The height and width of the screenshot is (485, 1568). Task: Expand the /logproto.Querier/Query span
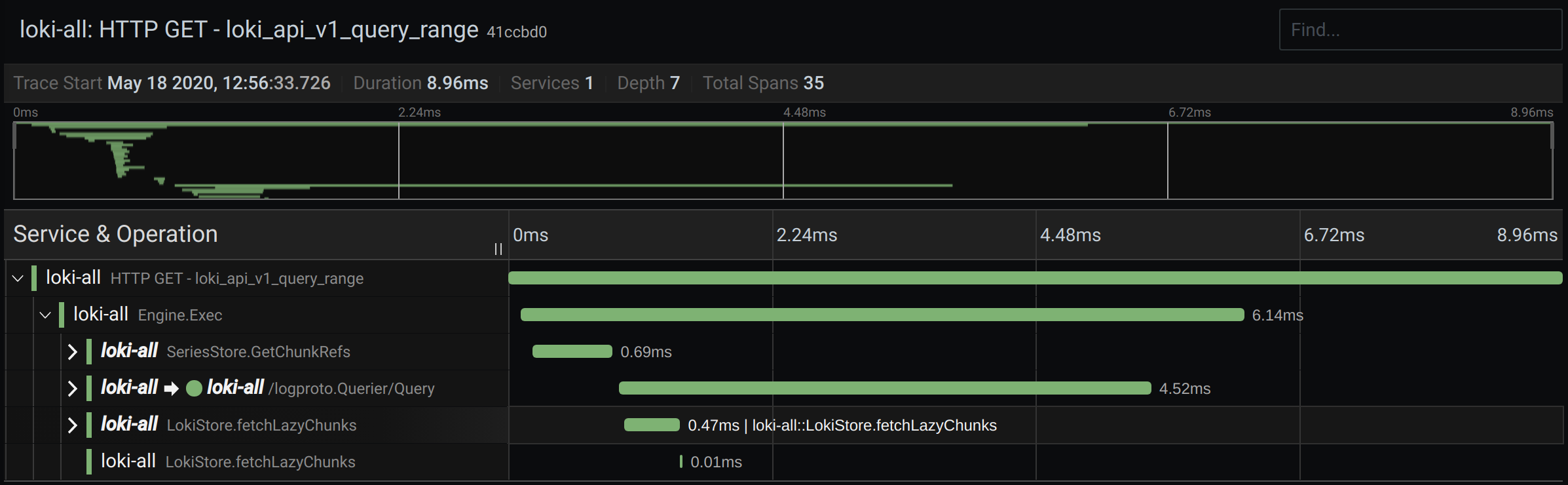[72, 389]
